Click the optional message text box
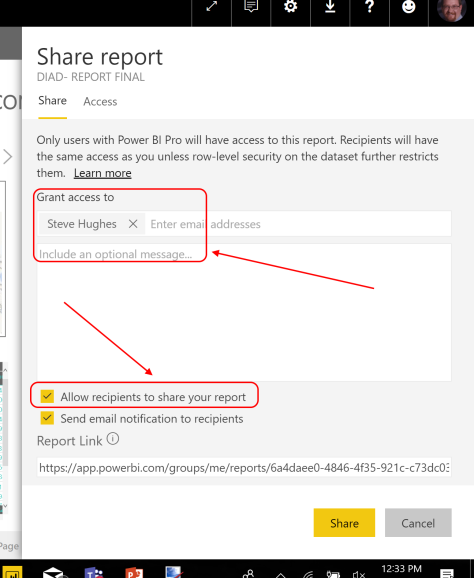This screenshot has width=474, height=578. coord(244,312)
